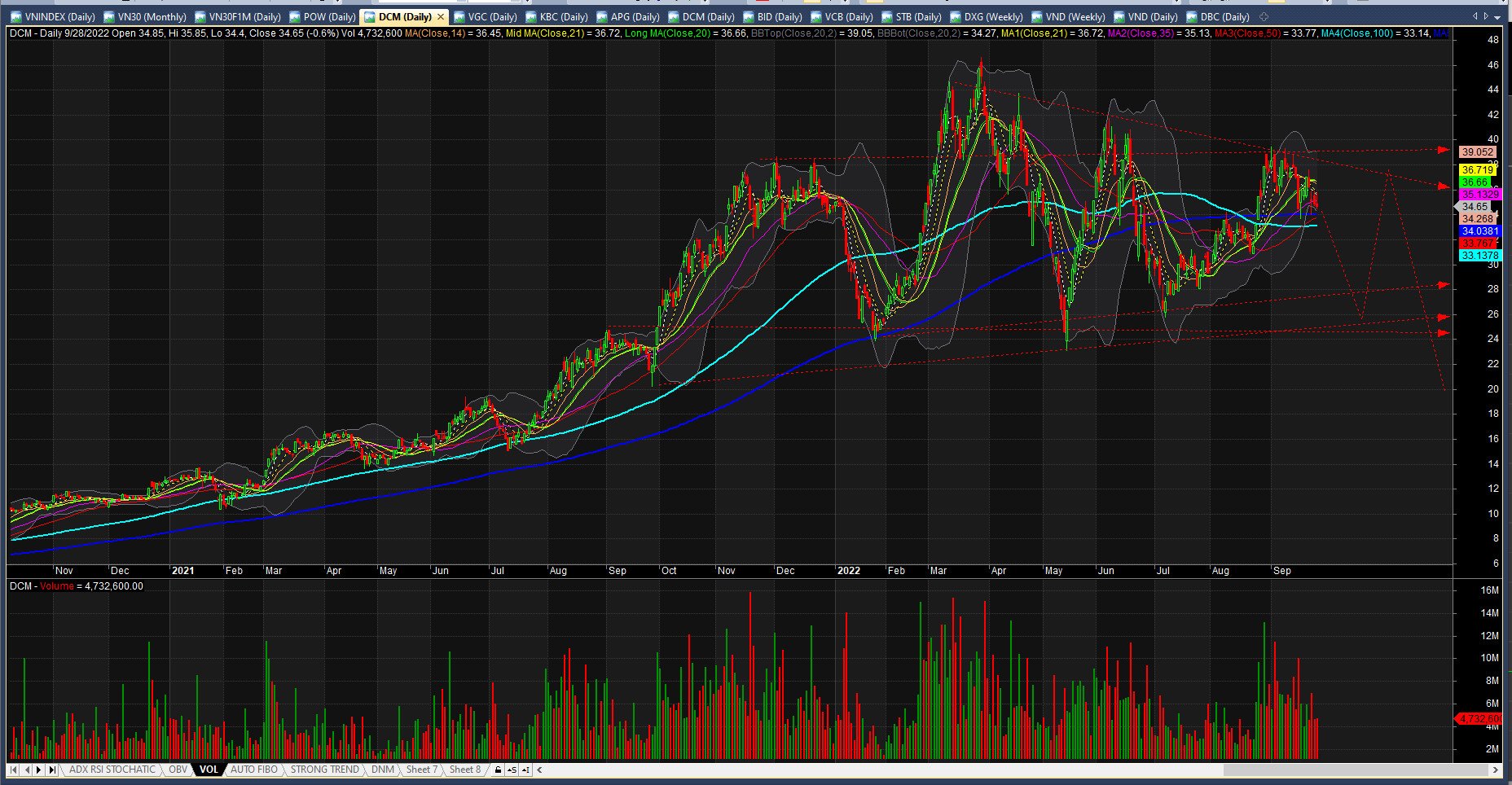Switch to the STRONG TREND sheet
This screenshot has height=785, width=1512.
pos(324,770)
